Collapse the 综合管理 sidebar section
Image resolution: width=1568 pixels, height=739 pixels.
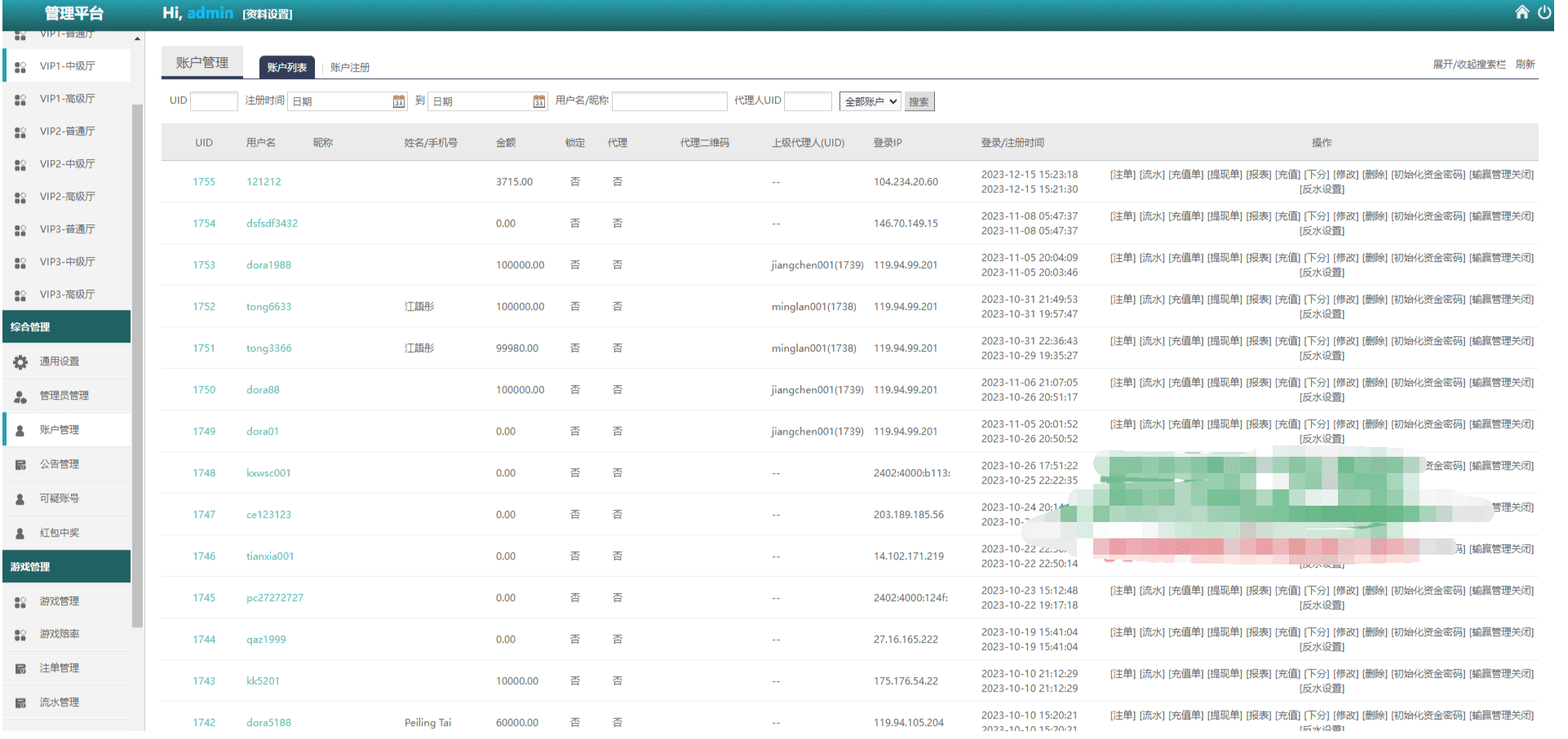[66, 326]
